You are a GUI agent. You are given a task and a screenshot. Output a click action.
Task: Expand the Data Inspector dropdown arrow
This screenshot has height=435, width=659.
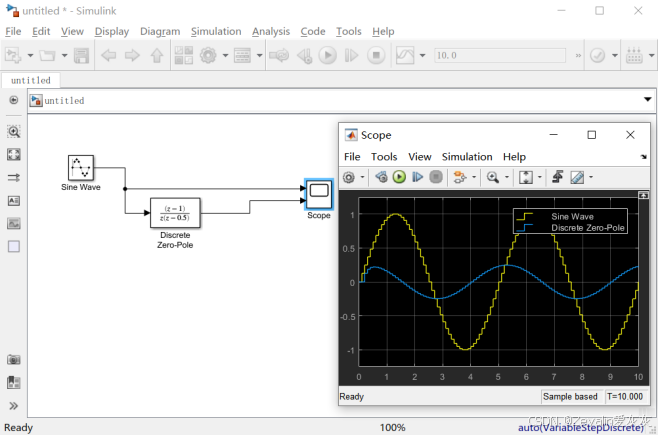(422, 55)
